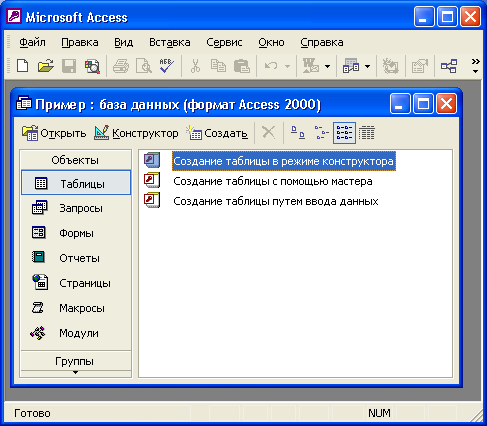The image size is (487, 426).
Task: Expand the toolbar options chevron
Action: [476, 66]
